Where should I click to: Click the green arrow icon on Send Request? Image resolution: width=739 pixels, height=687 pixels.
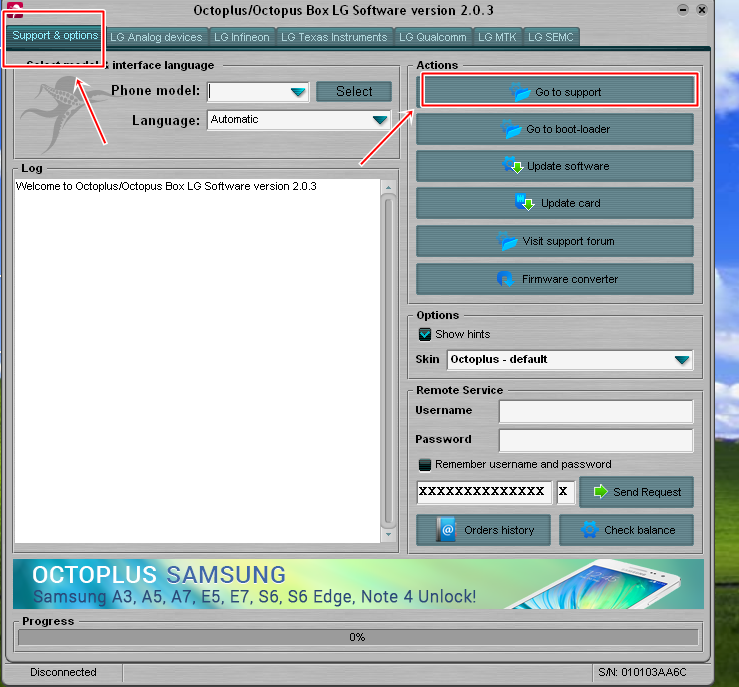pos(600,491)
